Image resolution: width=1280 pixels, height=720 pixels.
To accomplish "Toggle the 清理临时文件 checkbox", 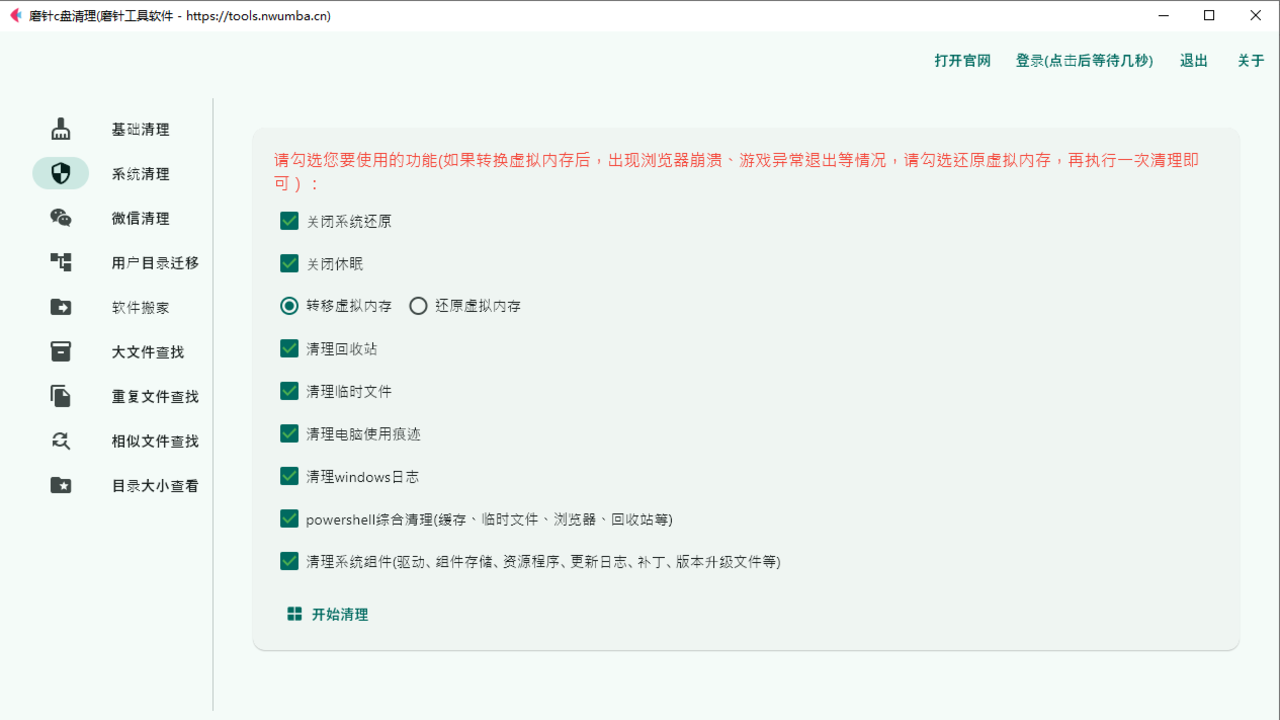I will 289,391.
